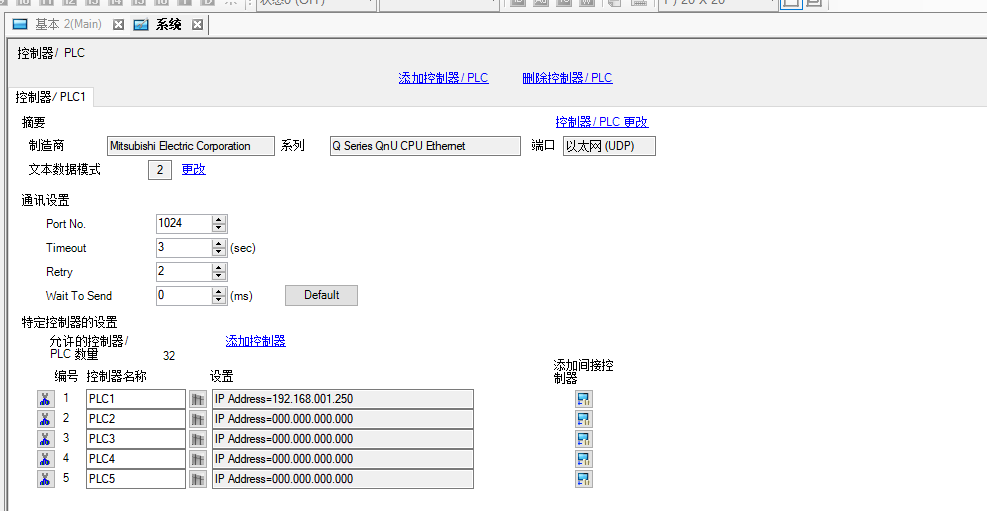
Task: Increase the Retry count spinner
Action: [x=219, y=268]
